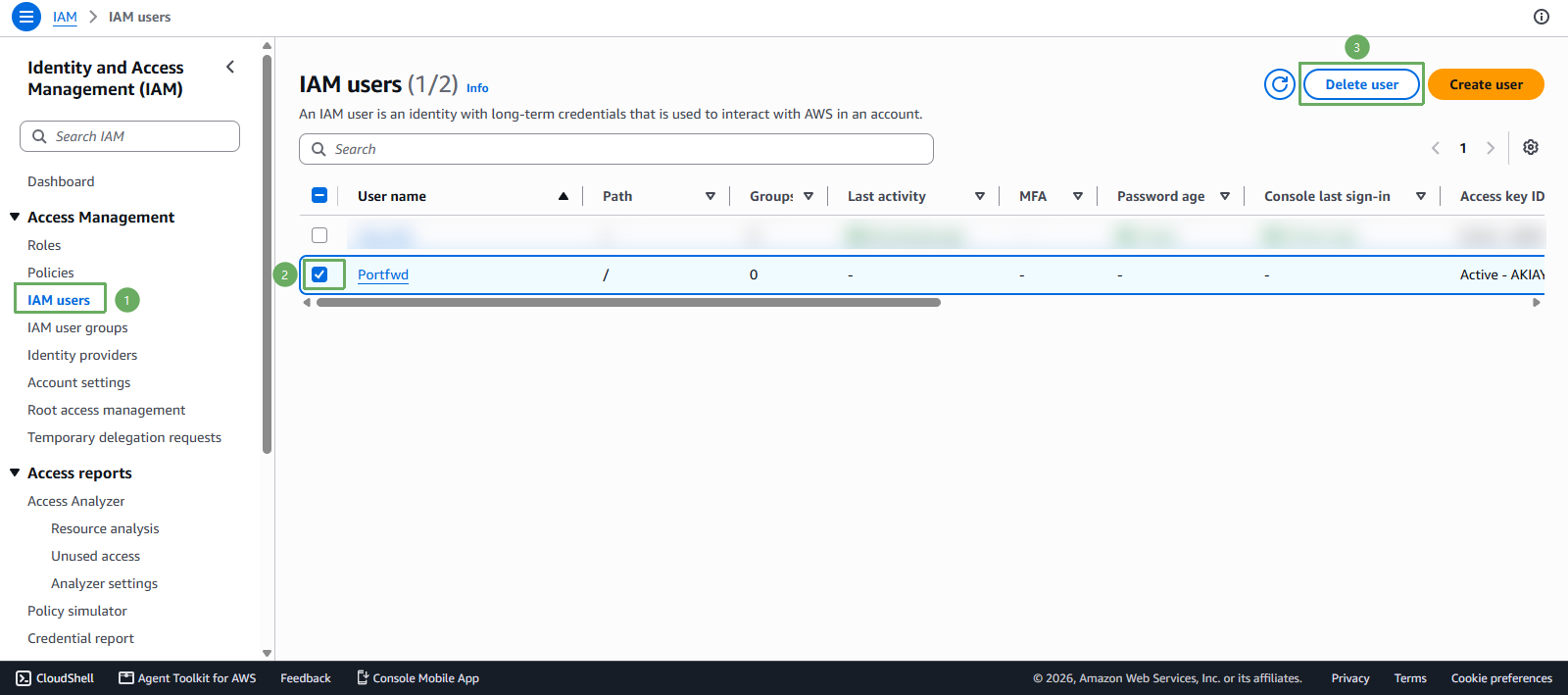Screen dimensions: 1568x695
Task: Select IAM user groups in sidebar
Action: coord(77,327)
